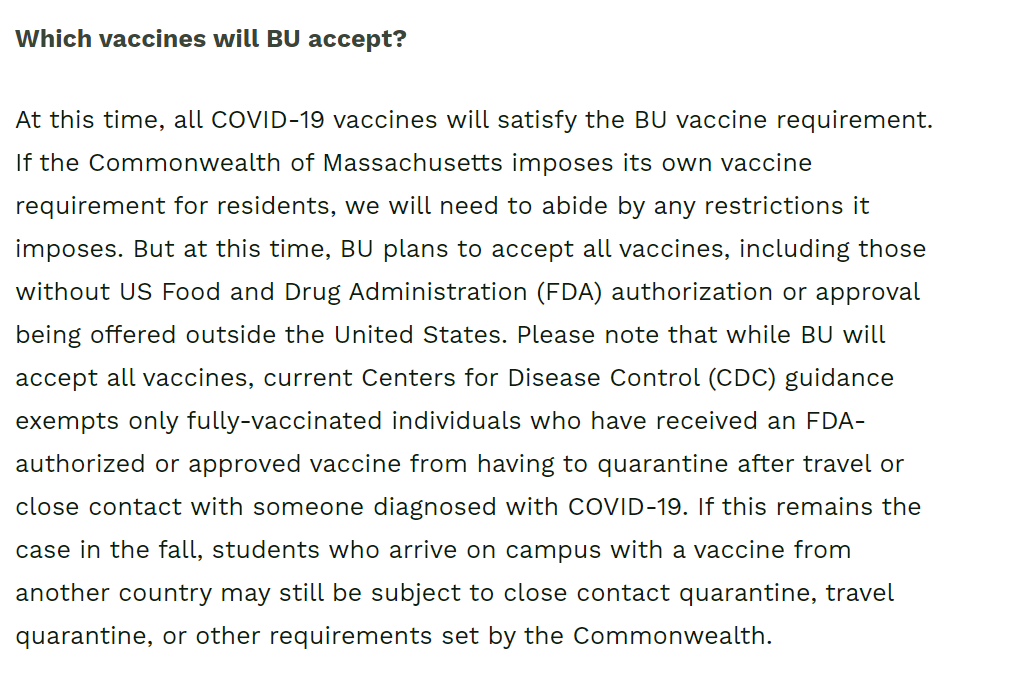Click the heading 'Which vaccines will BU accept?'
Viewport: 1015px width, 688px height.
[211, 39]
